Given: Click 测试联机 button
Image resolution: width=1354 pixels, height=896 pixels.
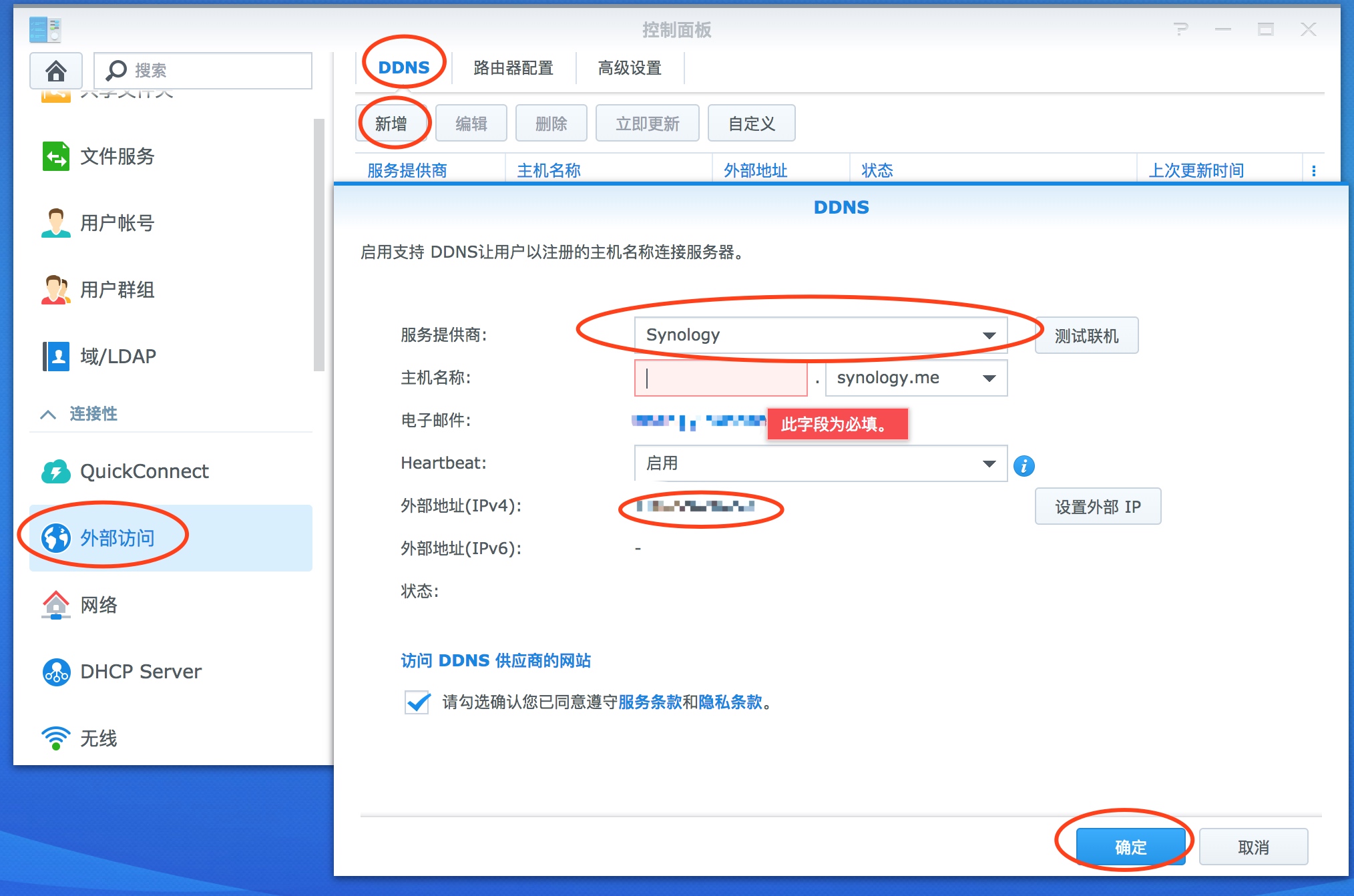Looking at the screenshot, I should tap(1087, 336).
